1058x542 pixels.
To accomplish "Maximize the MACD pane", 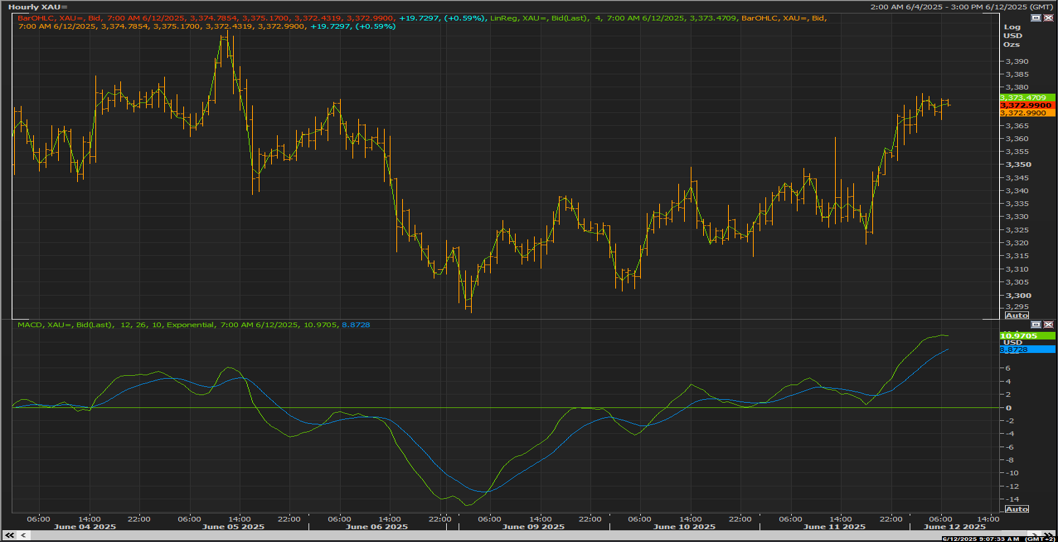I will (x=1036, y=325).
